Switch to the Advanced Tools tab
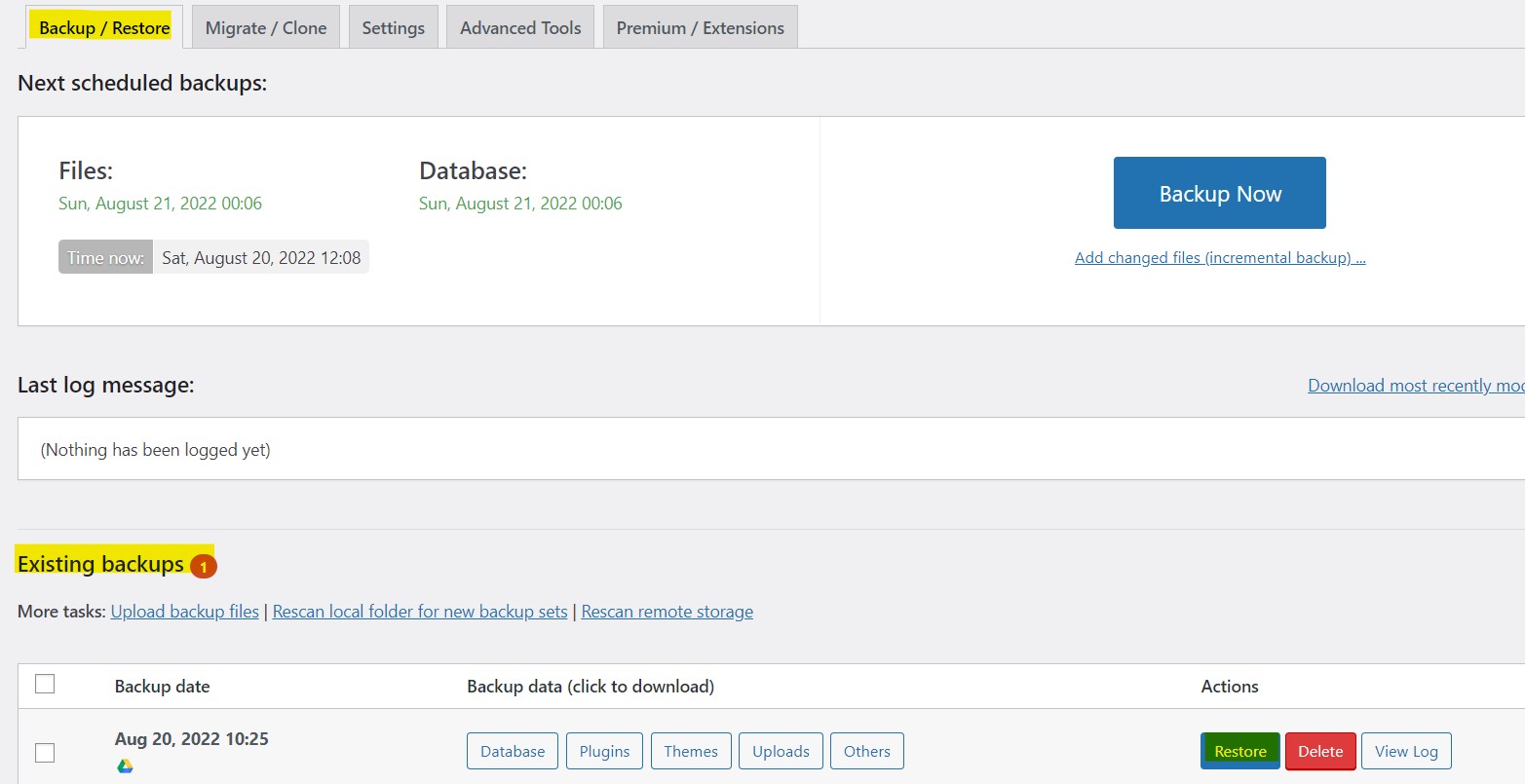This screenshot has height=784, width=1525. tap(519, 26)
